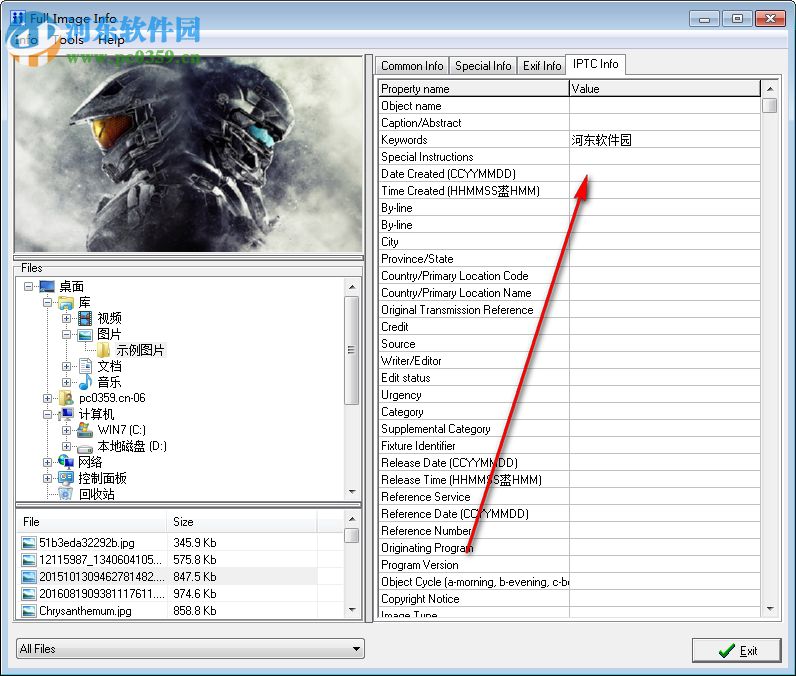Select the Urgency property row
Viewport: 796px width, 676px height.
point(570,395)
